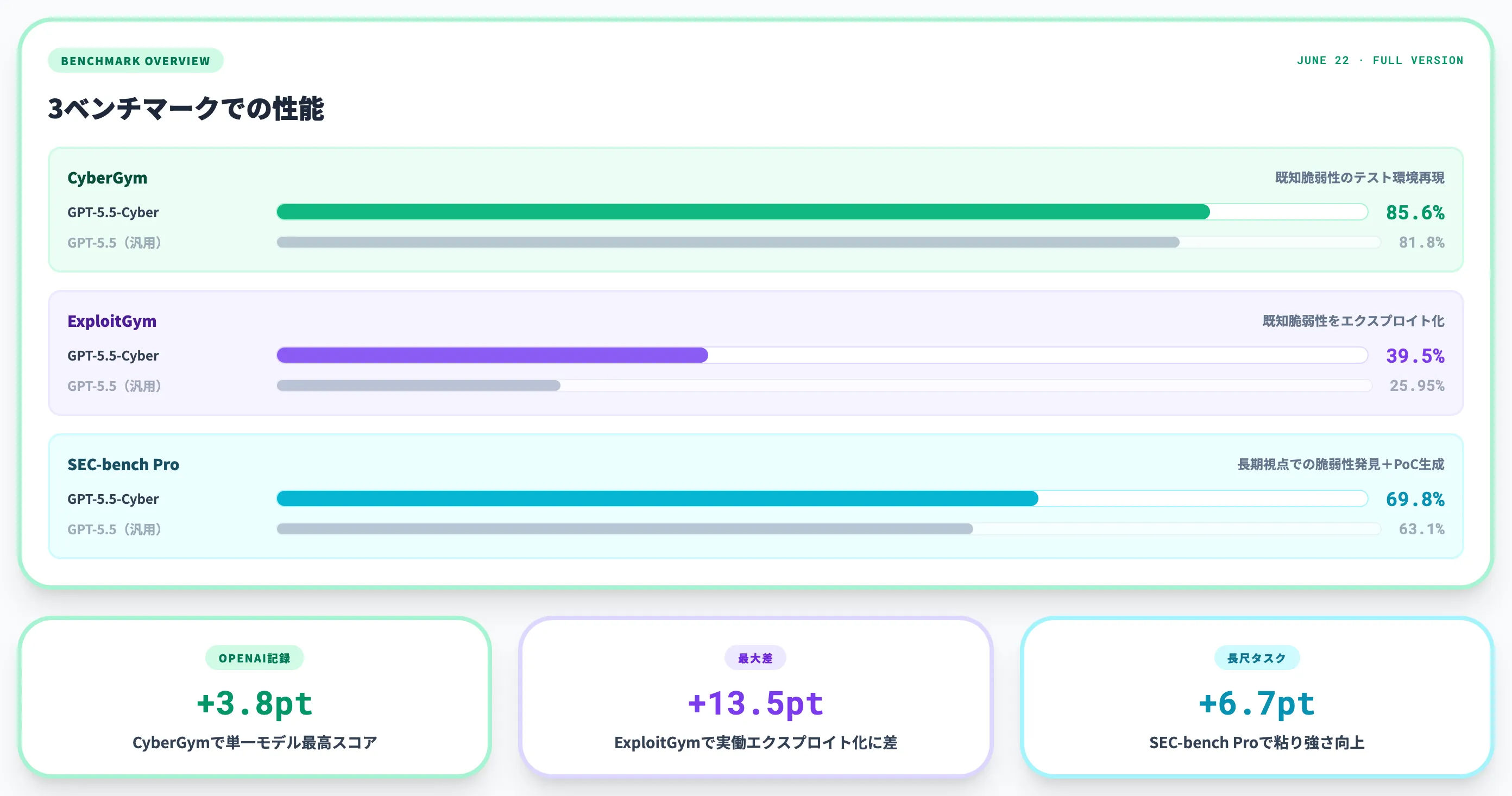Click the cyan SEC-bench Pro progress bar
This screenshot has height=796, width=1512.
coord(822,498)
